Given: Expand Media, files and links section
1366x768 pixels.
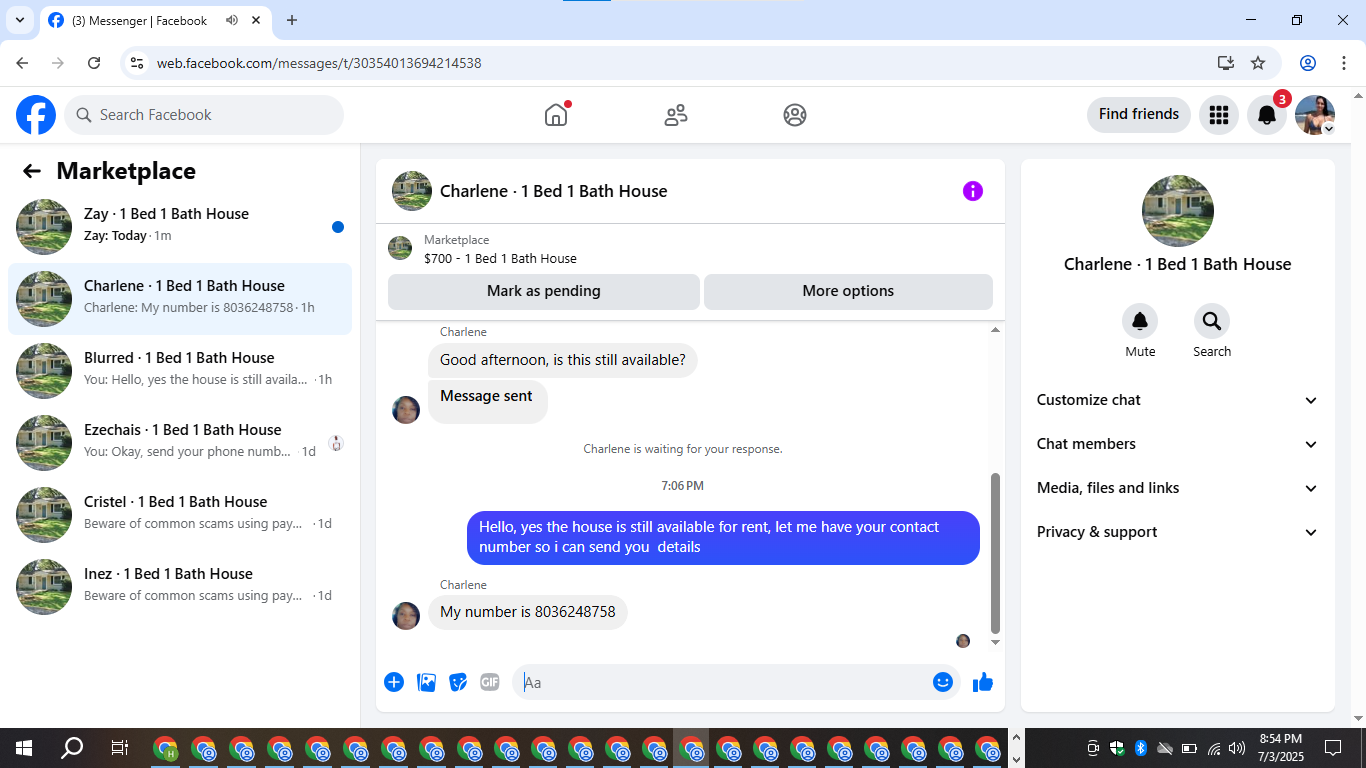Looking at the screenshot, I should 1178,488.
